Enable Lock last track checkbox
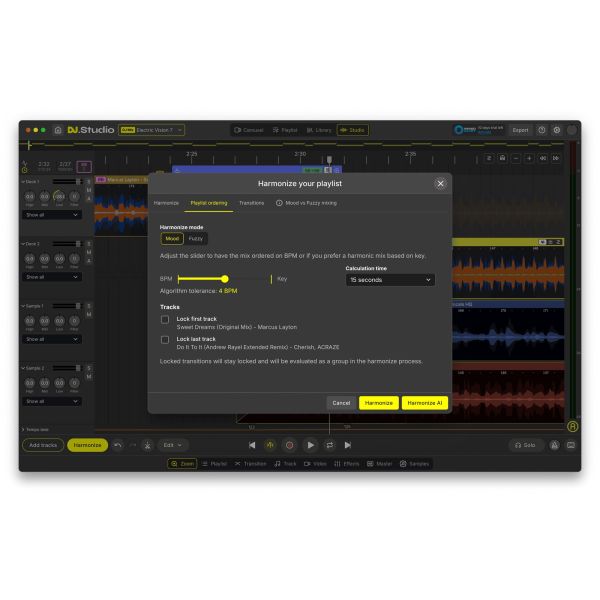 (x=165, y=340)
